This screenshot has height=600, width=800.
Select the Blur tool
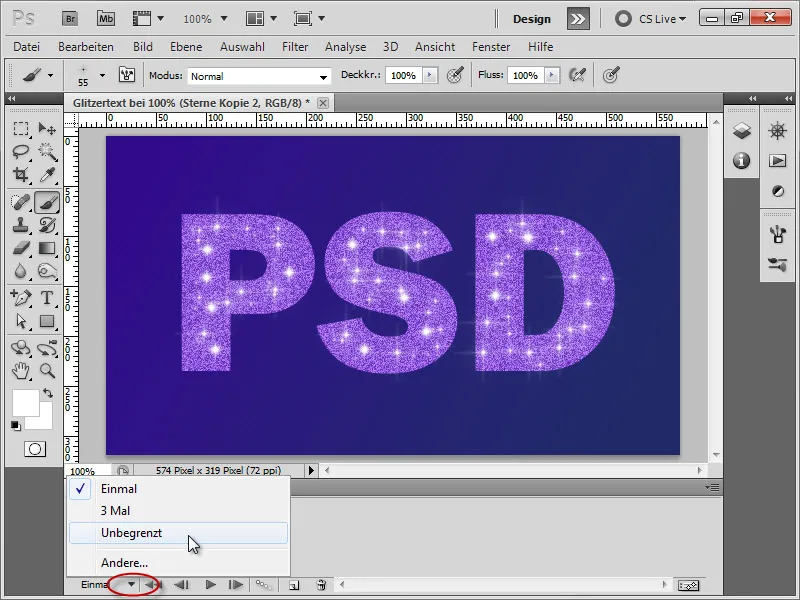(x=21, y=271)
